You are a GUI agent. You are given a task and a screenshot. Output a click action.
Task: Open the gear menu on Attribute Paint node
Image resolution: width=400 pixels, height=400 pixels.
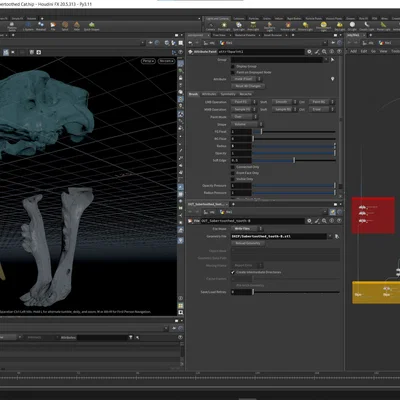(309, 52)
